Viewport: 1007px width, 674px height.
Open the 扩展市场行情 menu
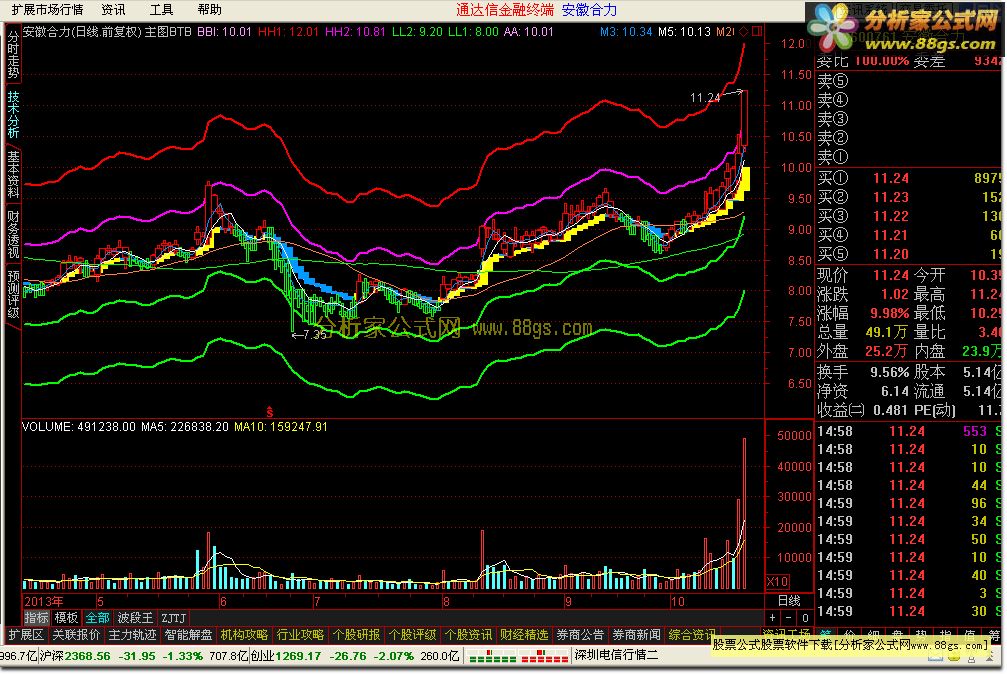tap(48, 10)
